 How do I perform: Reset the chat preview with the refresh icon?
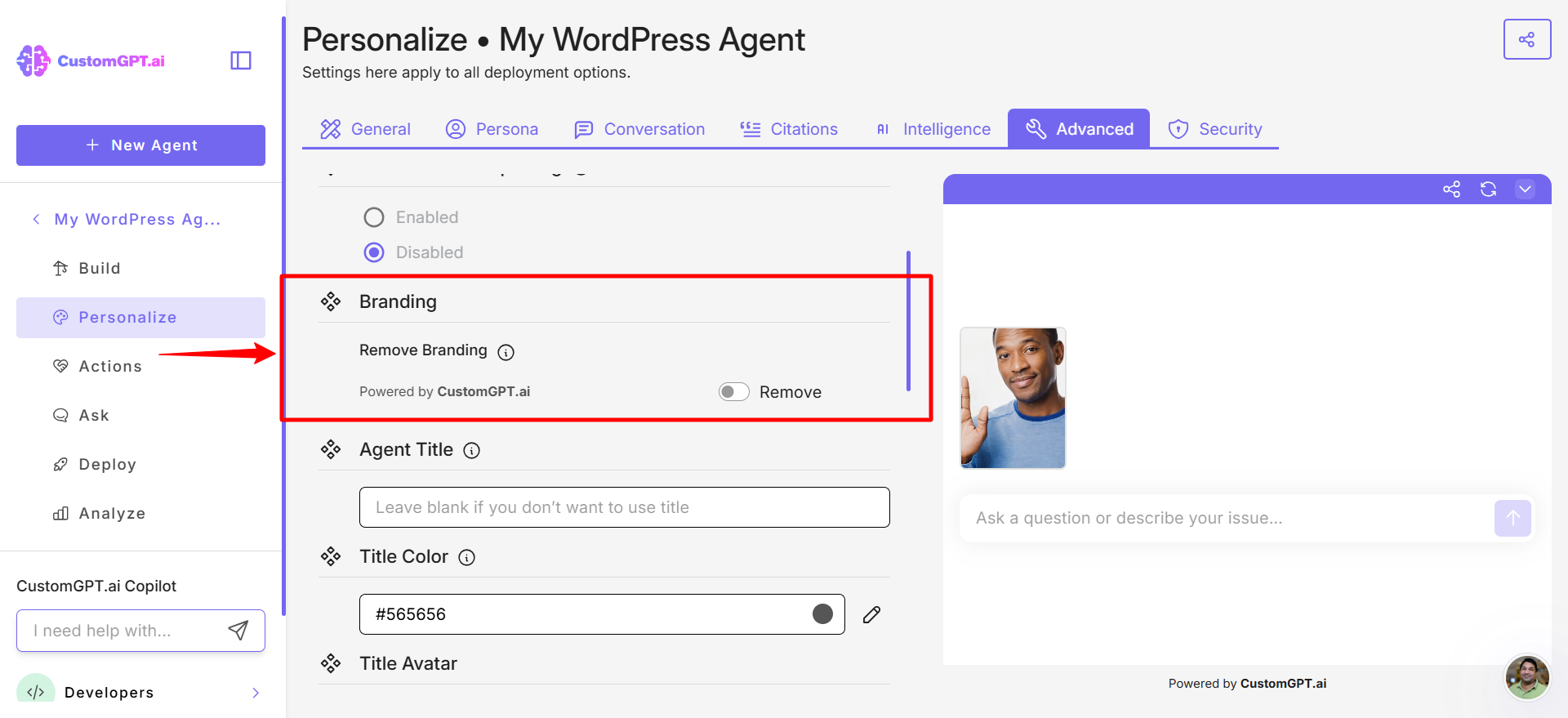point(1488,190)
